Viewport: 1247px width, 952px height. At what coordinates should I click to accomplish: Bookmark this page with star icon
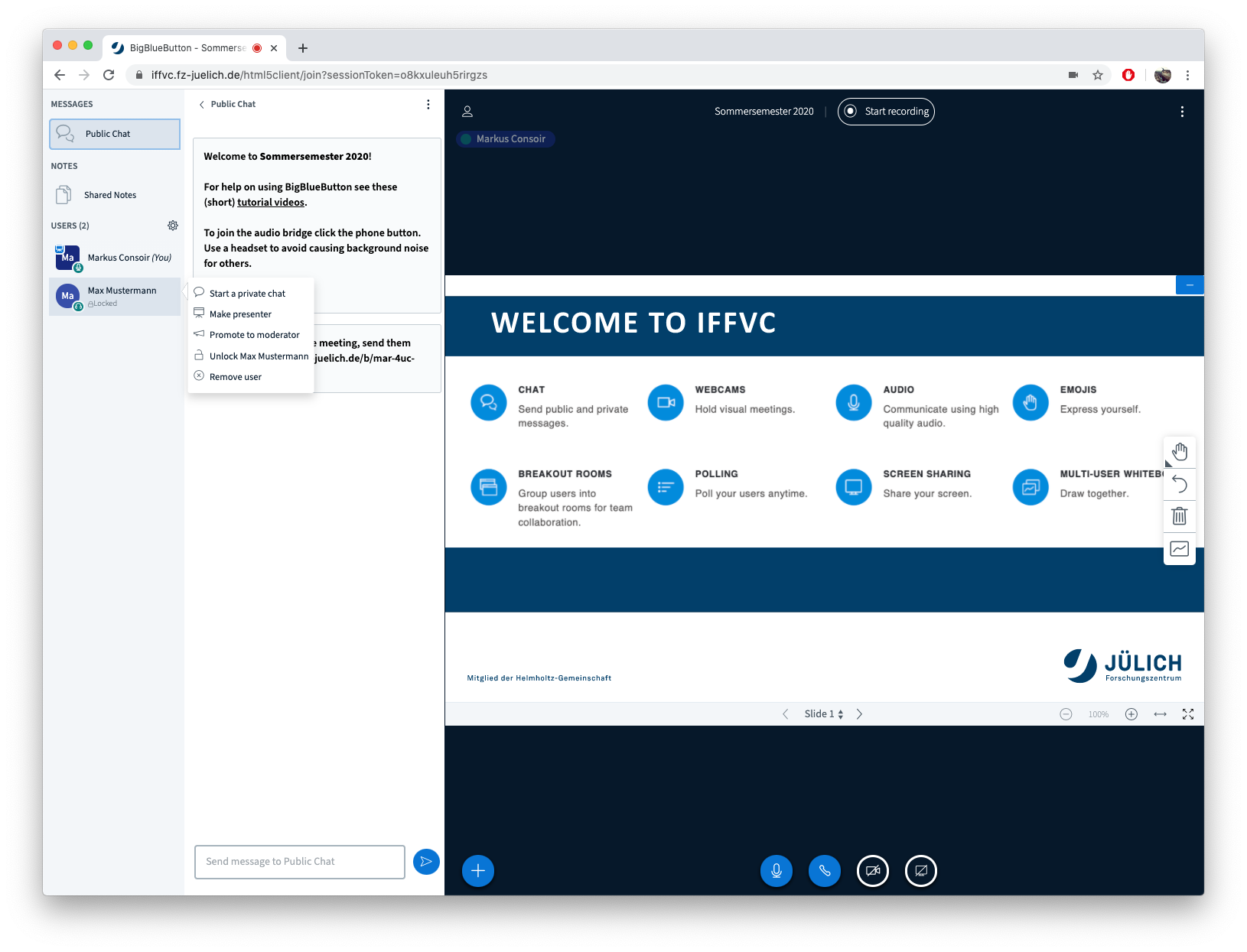1098,75
